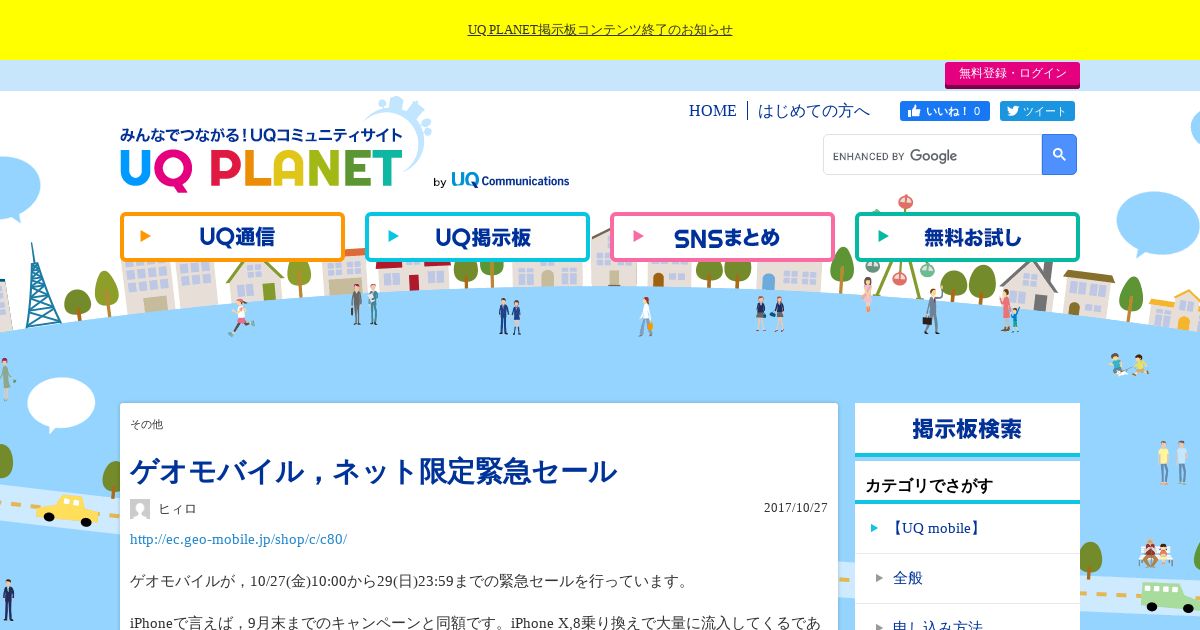Go to the HOME page
1200x630 pixels.
pos(712,111)
